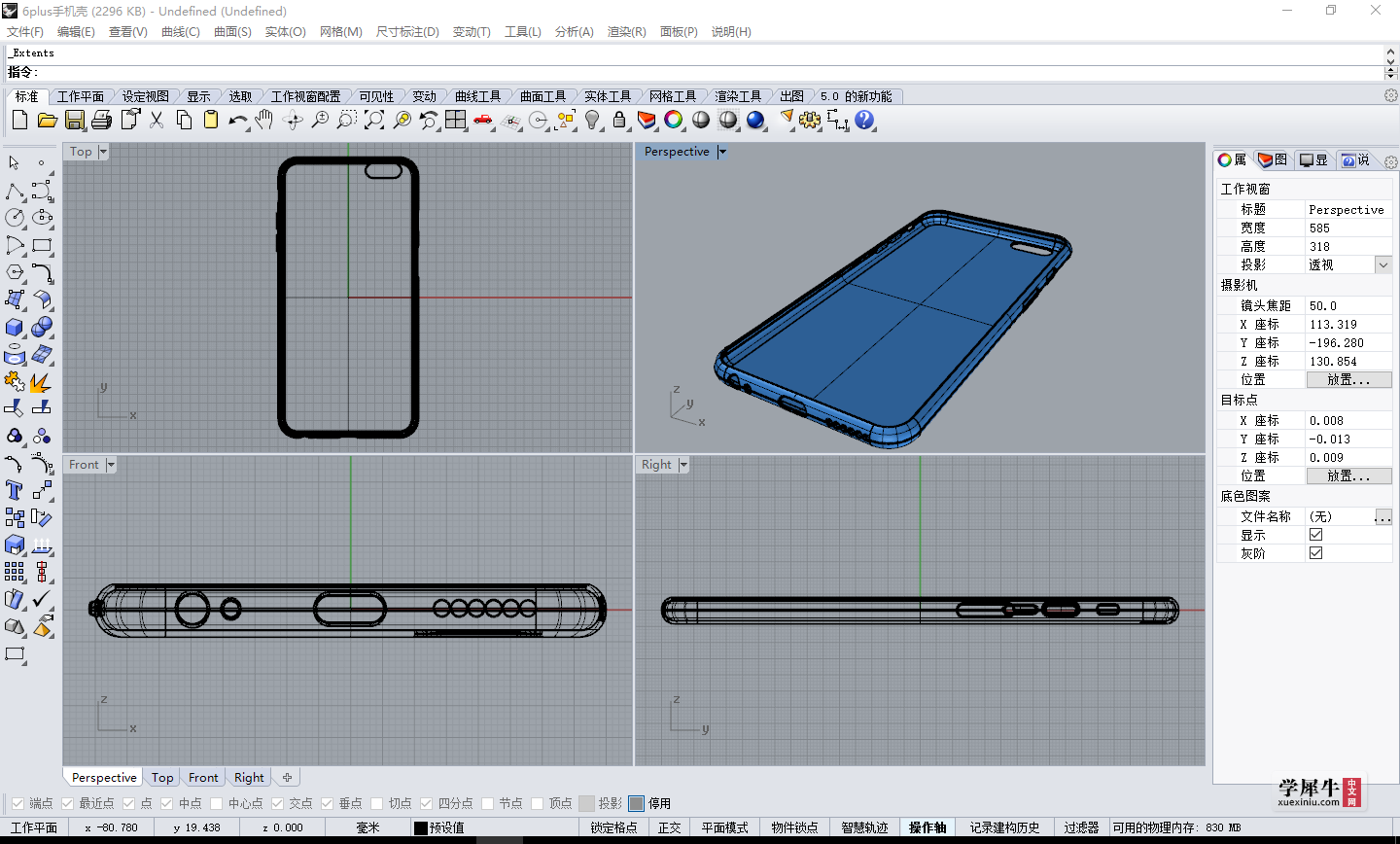Image resolution: width=1400 pixels, height=844 pixels.
Task: Switch to the 实体工具 toolbar tab
Action: (x=608, y=96)
